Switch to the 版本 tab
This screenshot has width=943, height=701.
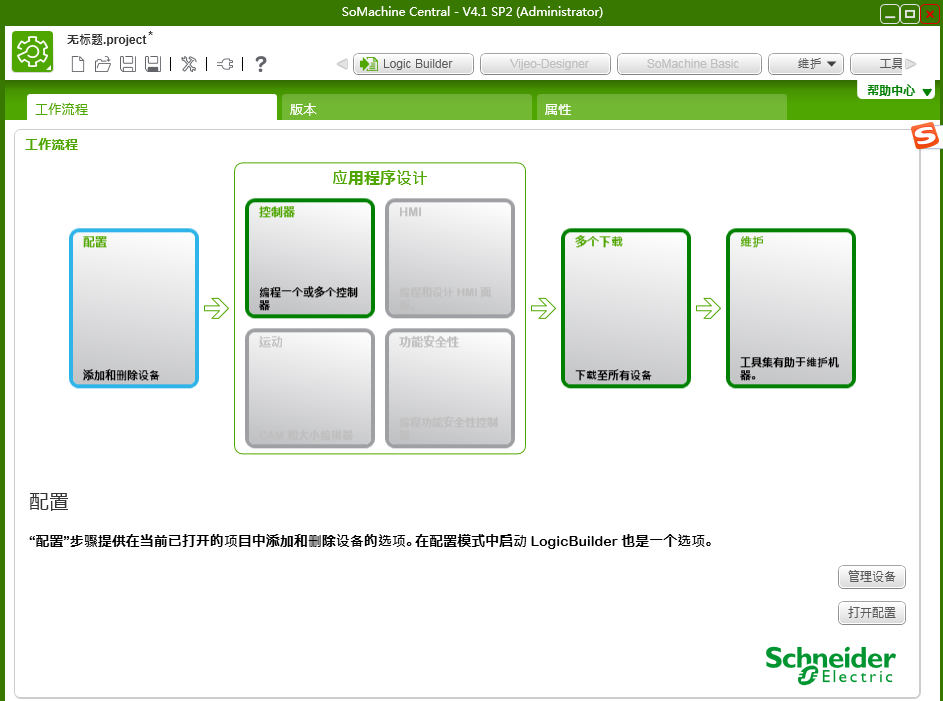pyautogui.click(x=407, y=108)
